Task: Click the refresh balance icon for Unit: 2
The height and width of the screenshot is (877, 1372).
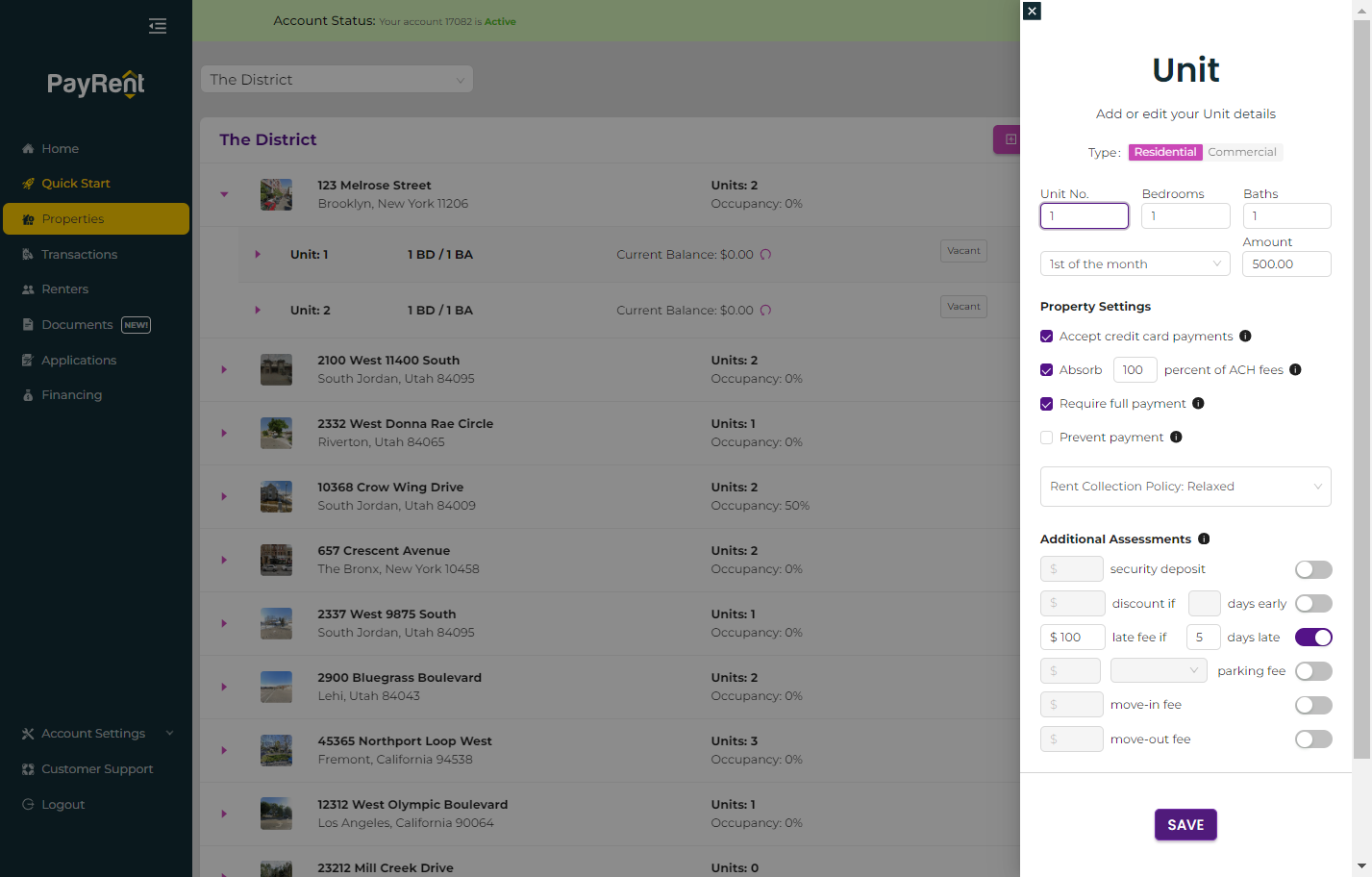Action: 766,311
